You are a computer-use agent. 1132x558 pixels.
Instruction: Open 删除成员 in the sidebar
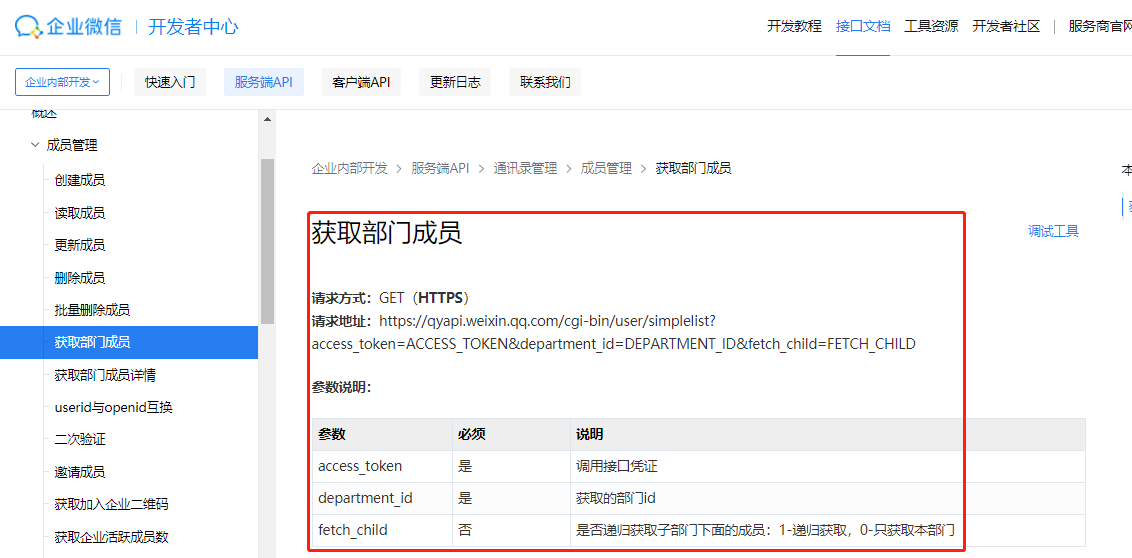click(x=79, y=278)
